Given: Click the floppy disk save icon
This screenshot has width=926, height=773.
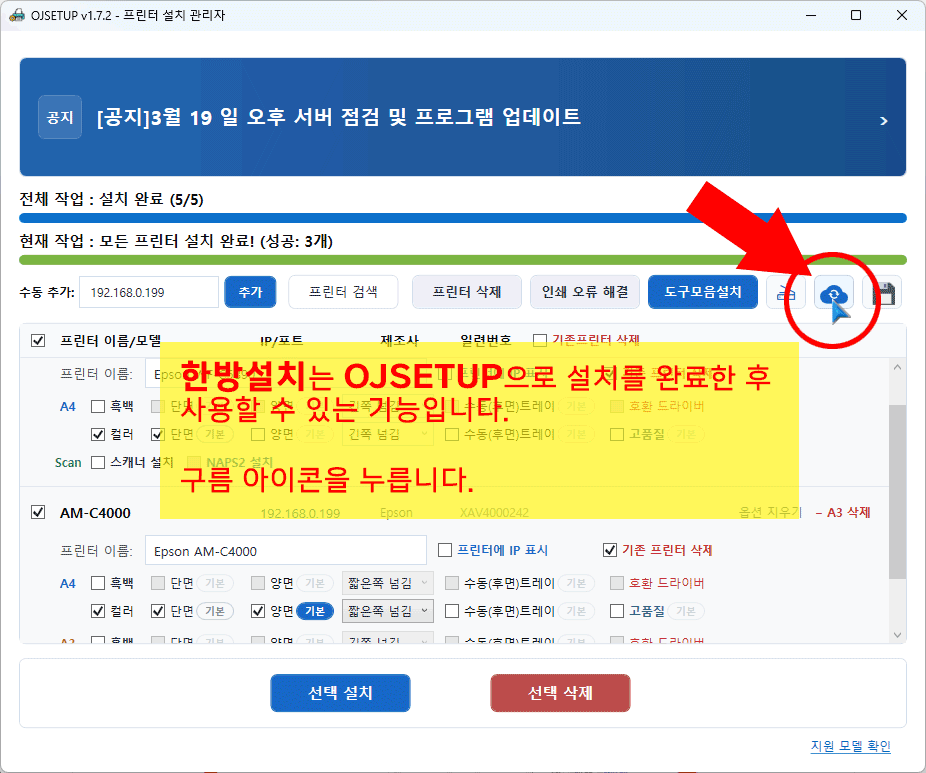Looking at the screenshot, I should (883, 294).
